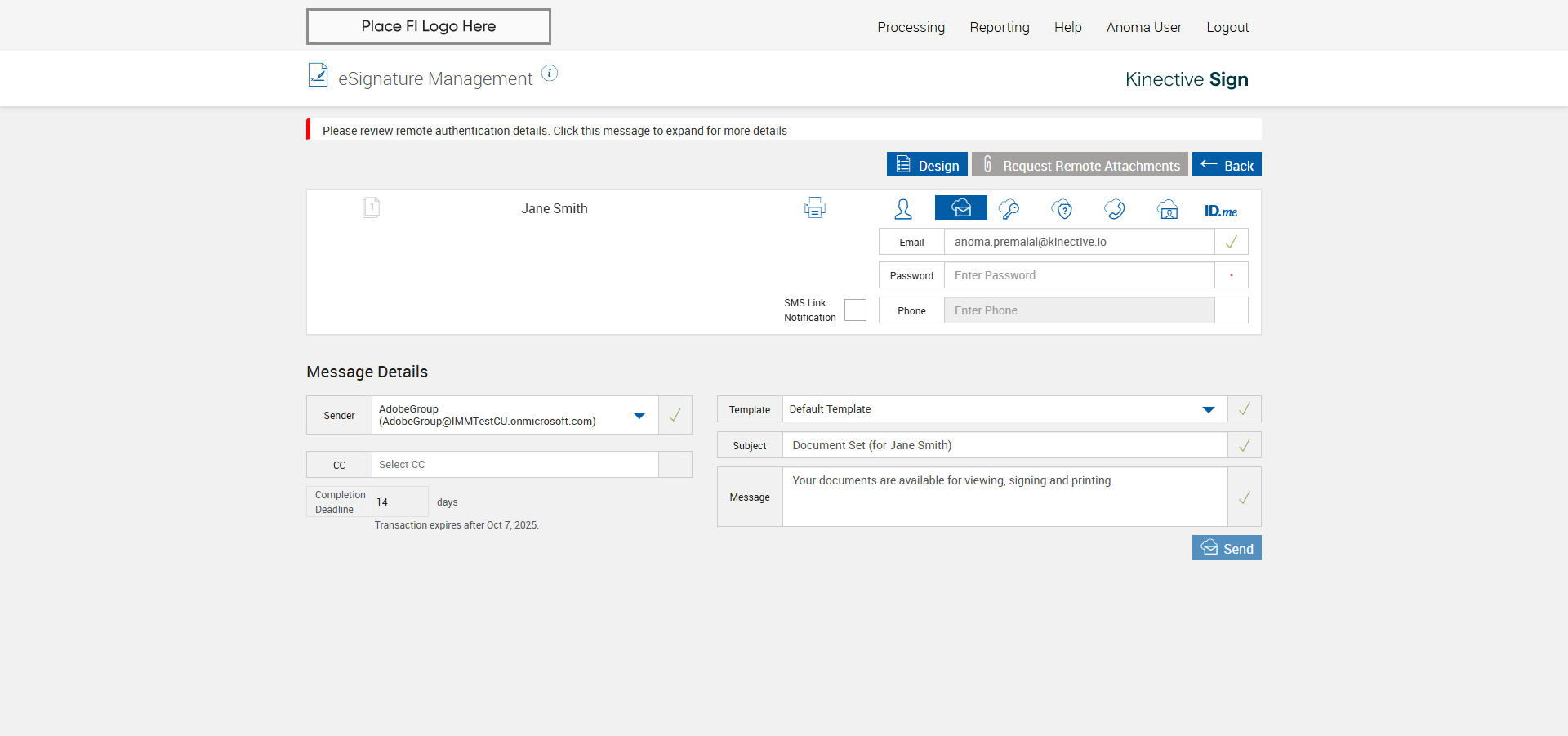Select the cloud email authentication icon
1568x736 pixels.
[x=960, y=208]
